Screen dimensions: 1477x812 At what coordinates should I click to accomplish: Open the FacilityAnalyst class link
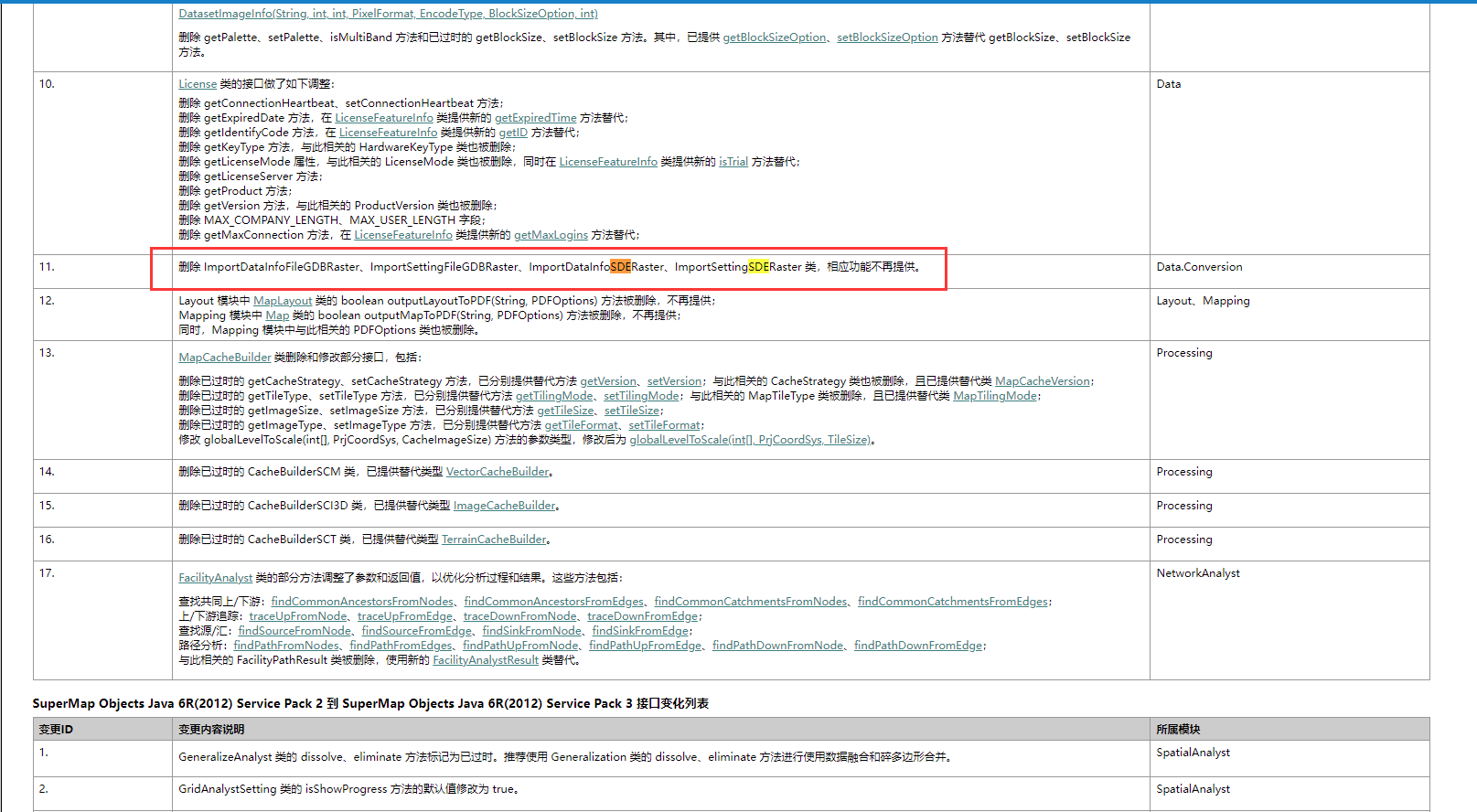[215, 578]
